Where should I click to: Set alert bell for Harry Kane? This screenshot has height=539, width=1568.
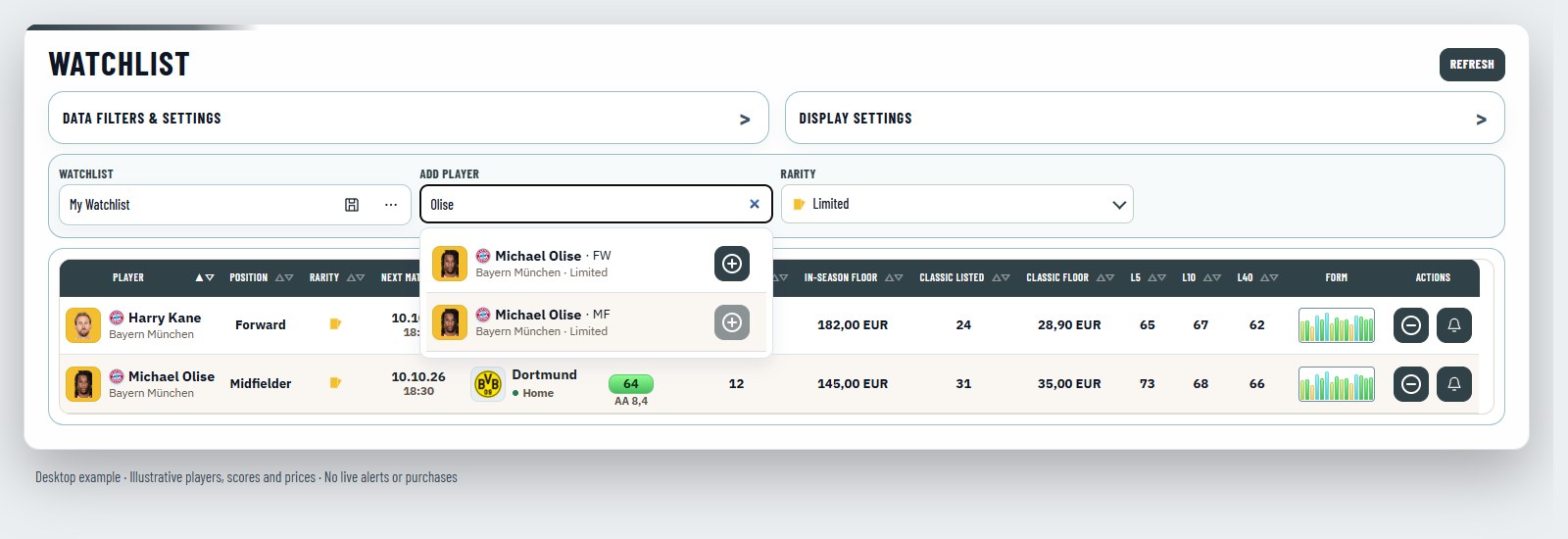1454,325
